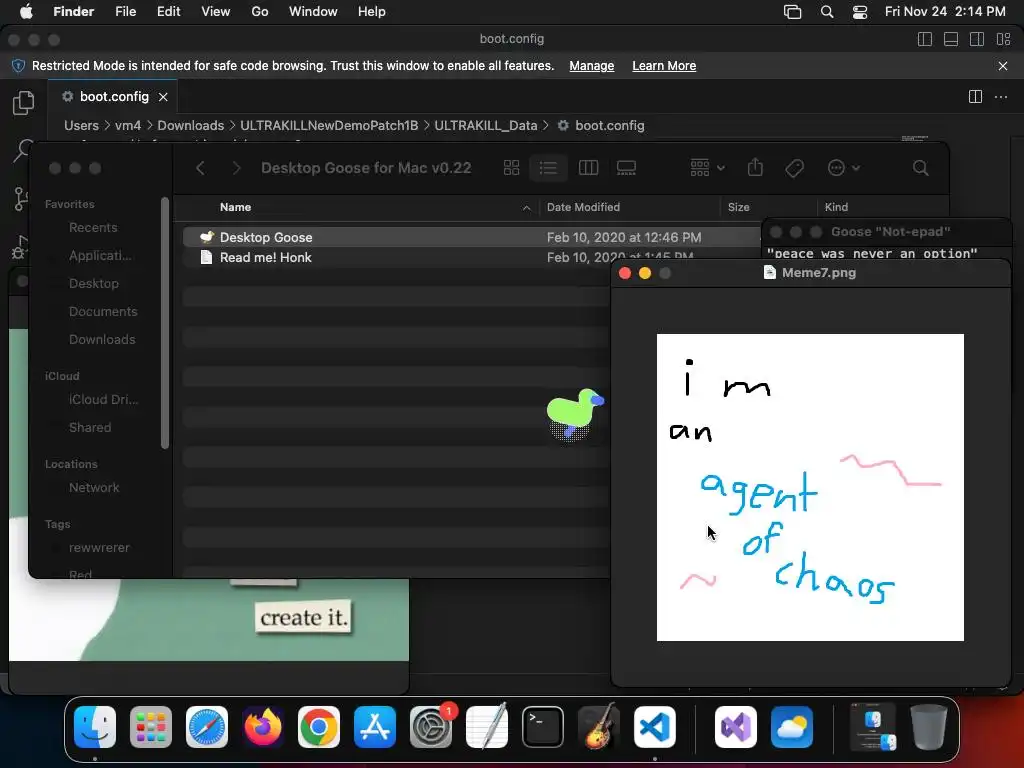The height and width of the screenshot is (768, 1024).
Task: Go back in Finder window
Action: pos(200,168)
